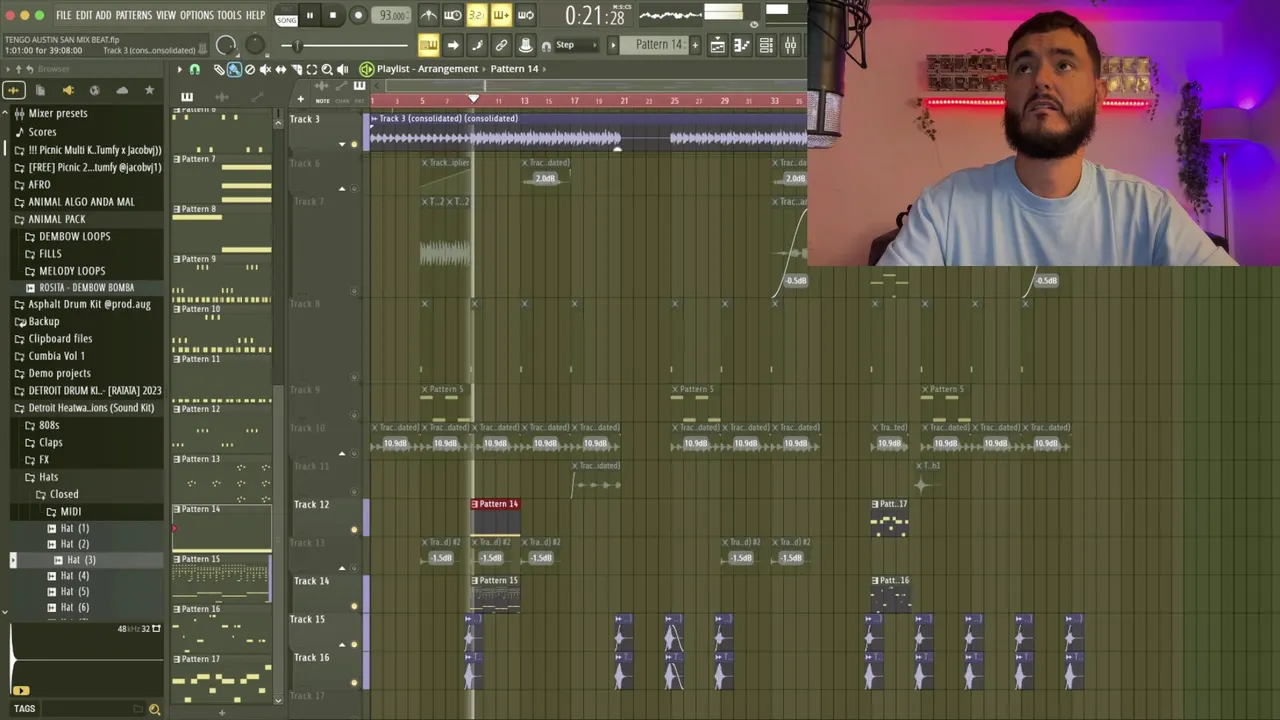Viewport: 1280px width, 720px height.
Task: Select ROSITA - DEMBOW BOMBA file
Action: coord(86,287)
